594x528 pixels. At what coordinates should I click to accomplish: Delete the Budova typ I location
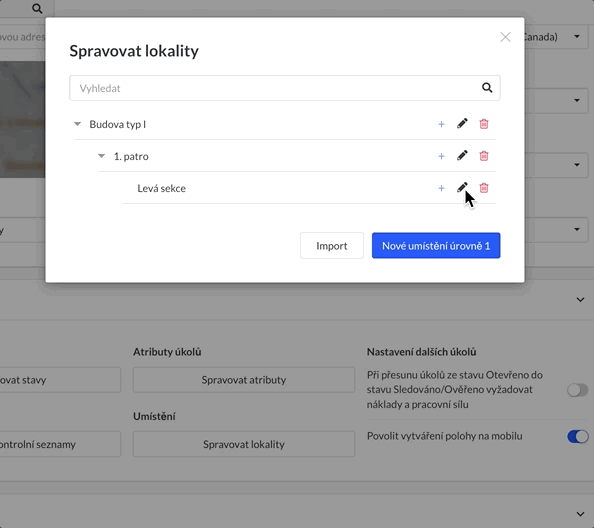pyautogui.click(x=484, y=124)
